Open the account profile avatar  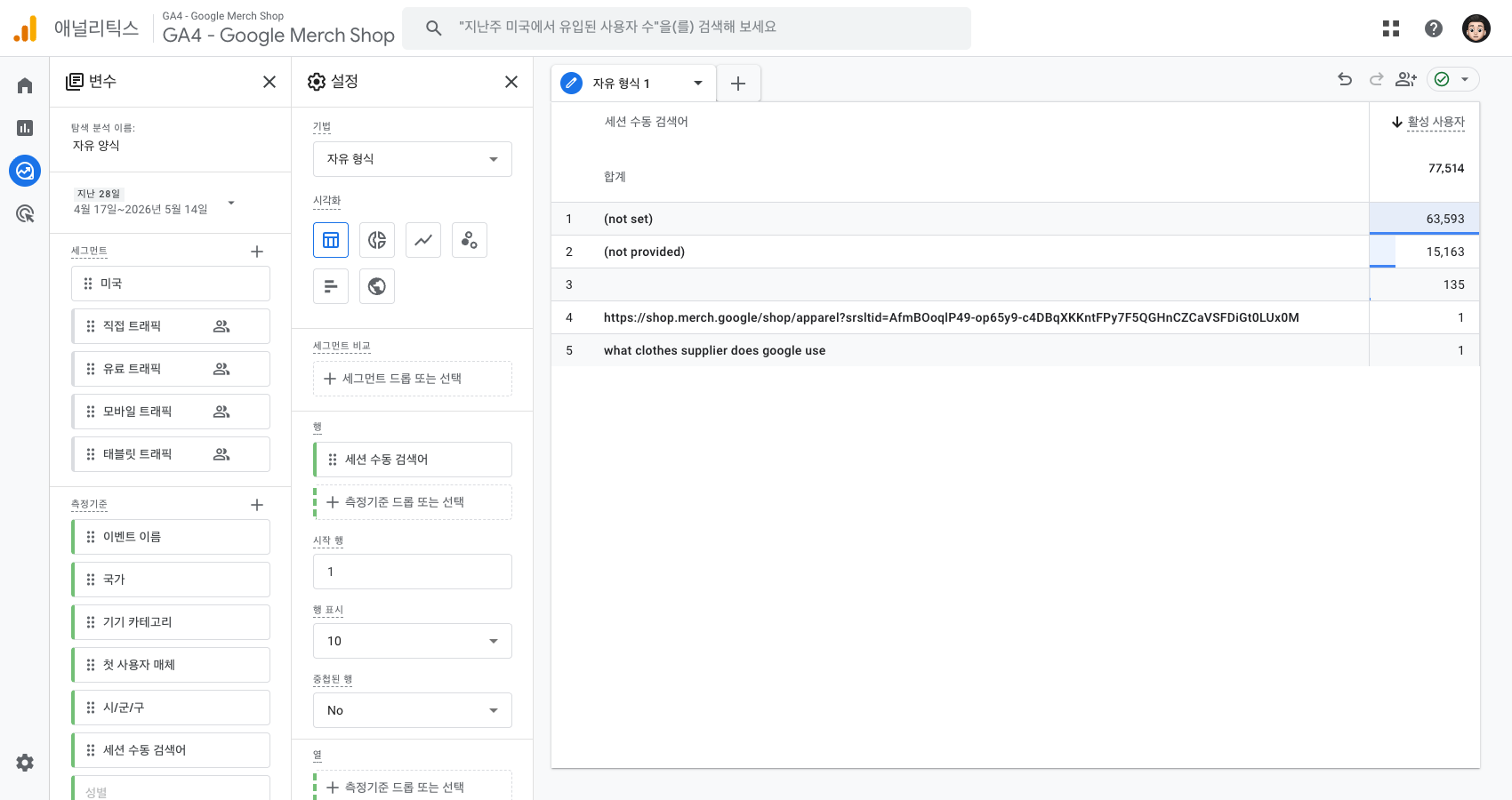coord(1476,28)
